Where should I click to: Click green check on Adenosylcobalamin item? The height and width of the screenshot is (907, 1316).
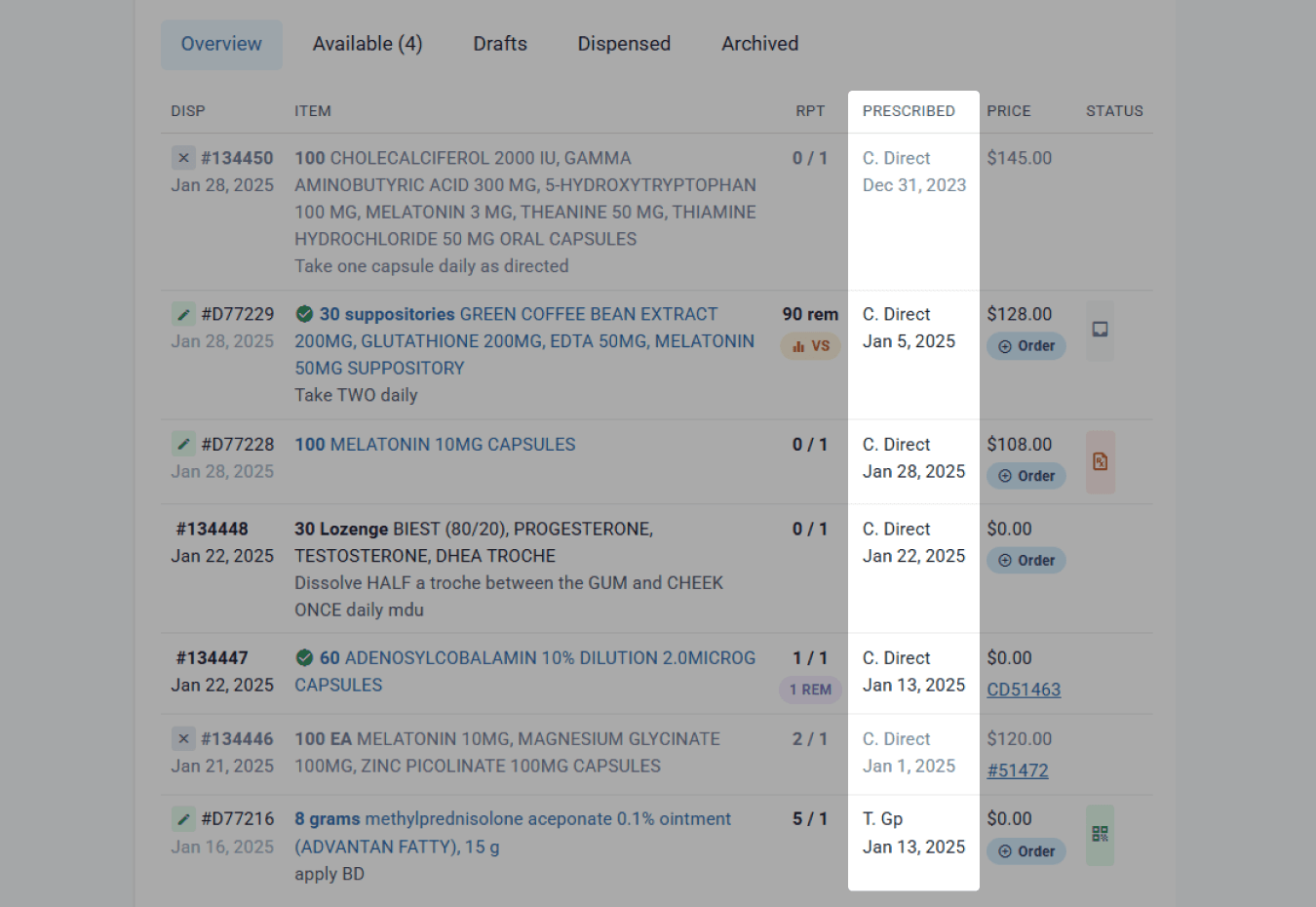[304, 657]
